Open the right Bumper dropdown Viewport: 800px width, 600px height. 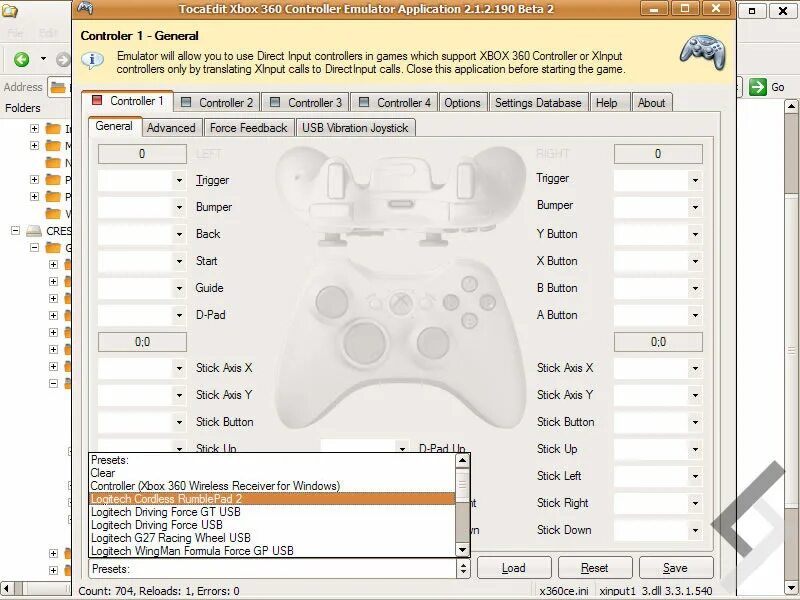(x=695, y=207)
